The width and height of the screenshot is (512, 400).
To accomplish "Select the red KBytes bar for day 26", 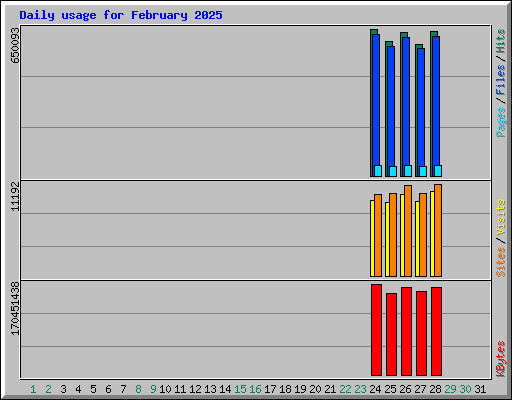I will (406, 331).
